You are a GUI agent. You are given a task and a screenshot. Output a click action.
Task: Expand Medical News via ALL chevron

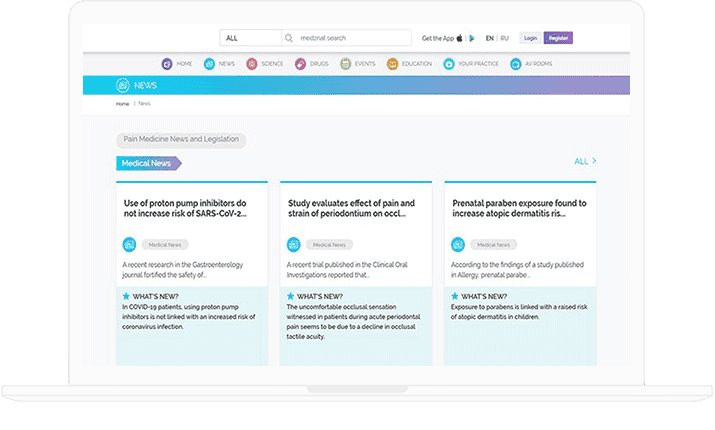click(594, 161)
